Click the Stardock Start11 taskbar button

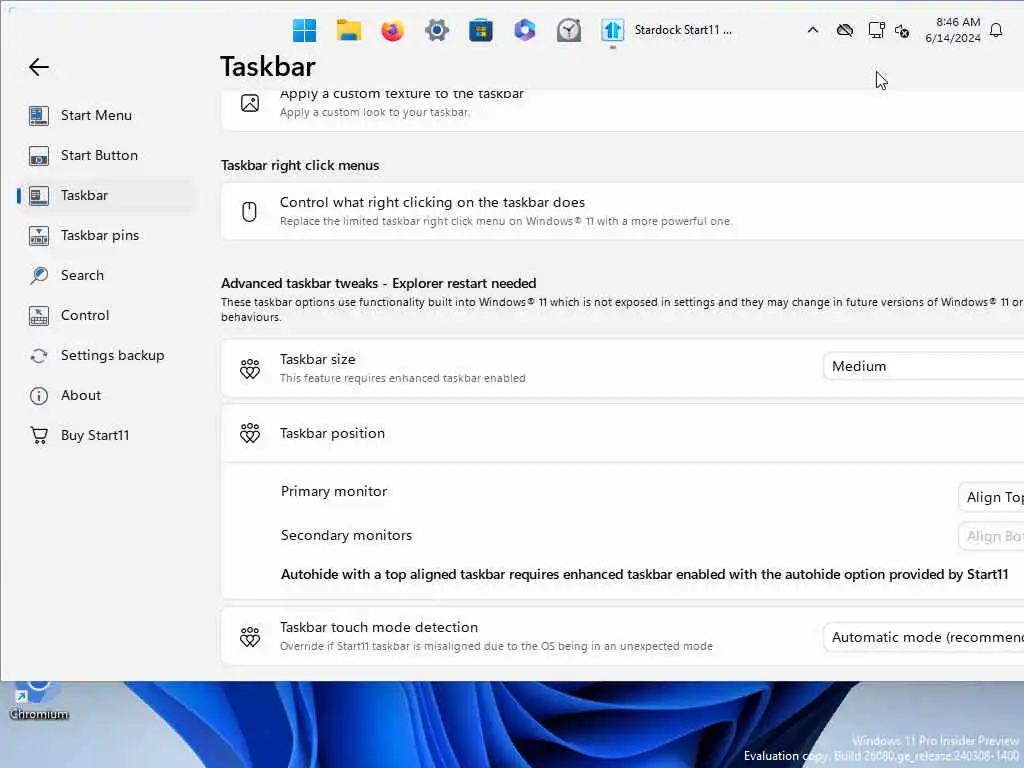point(667,30)
